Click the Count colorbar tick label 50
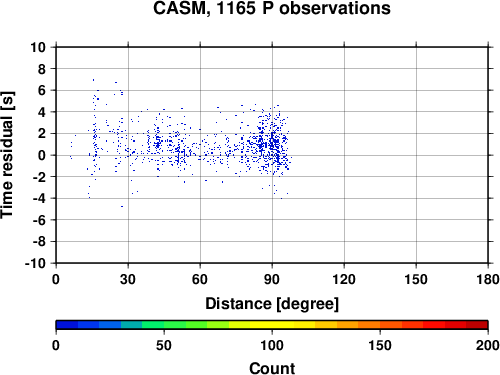Screen dimensions: 500x375 [x=164, y=345]
